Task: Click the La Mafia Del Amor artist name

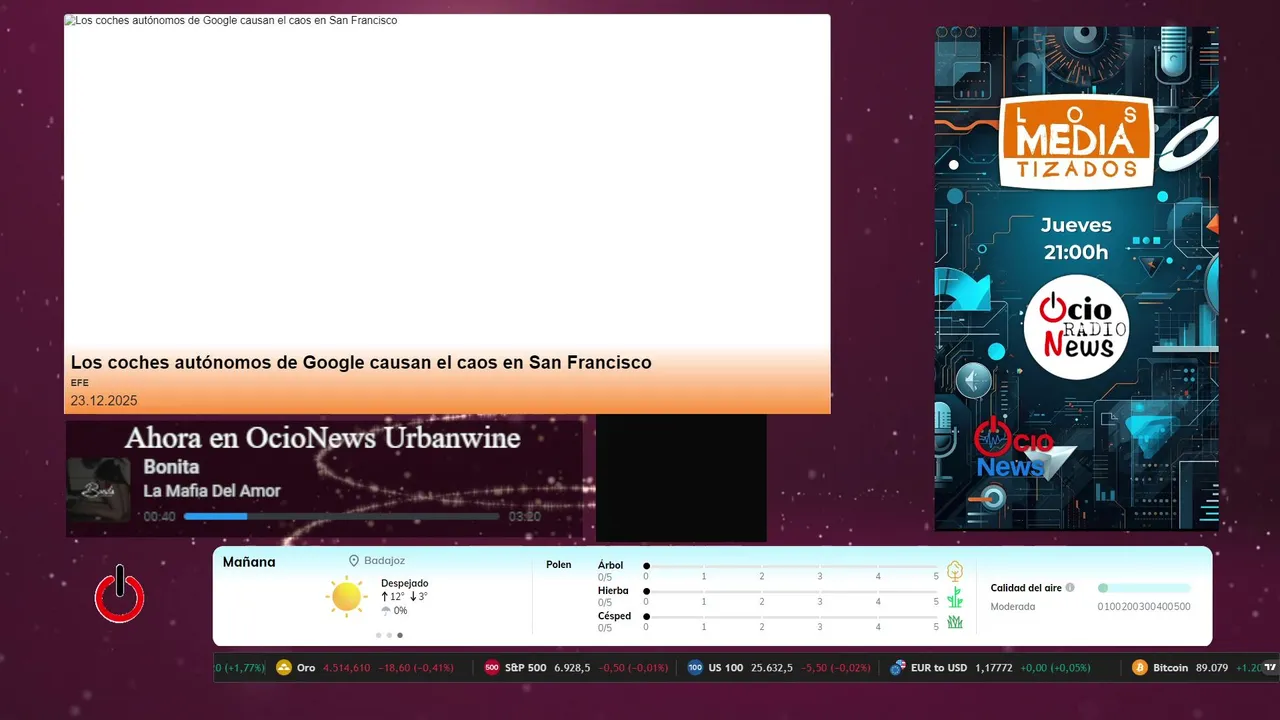Action: 212,491
